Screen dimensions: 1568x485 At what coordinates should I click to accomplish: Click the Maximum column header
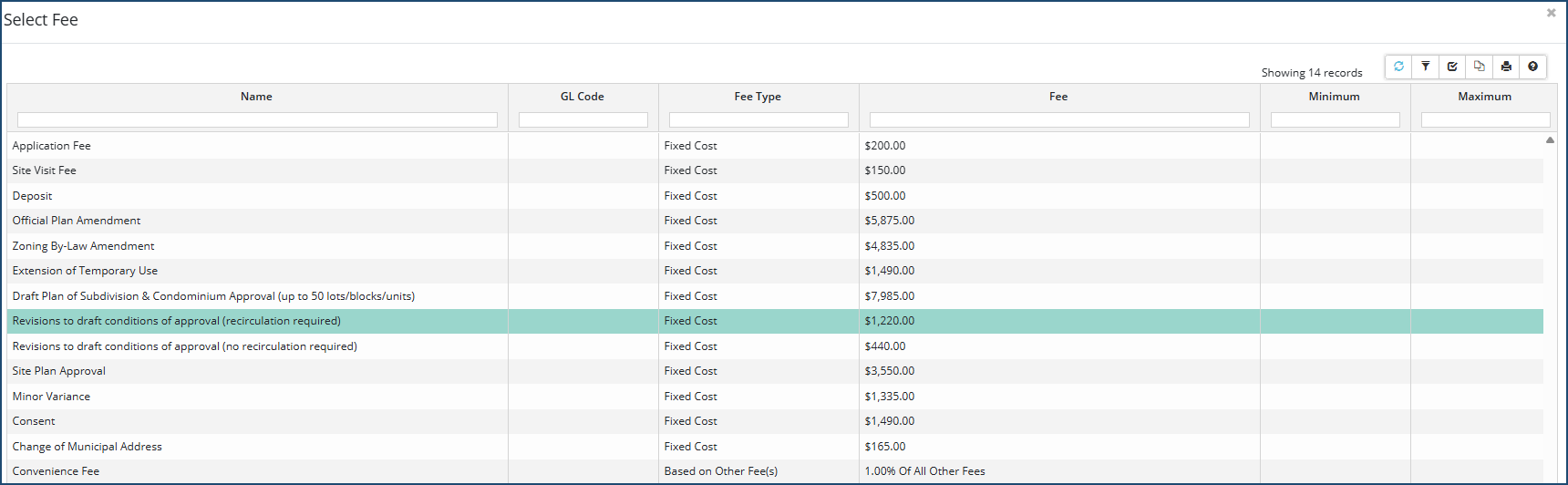[x=1484, y=97]
